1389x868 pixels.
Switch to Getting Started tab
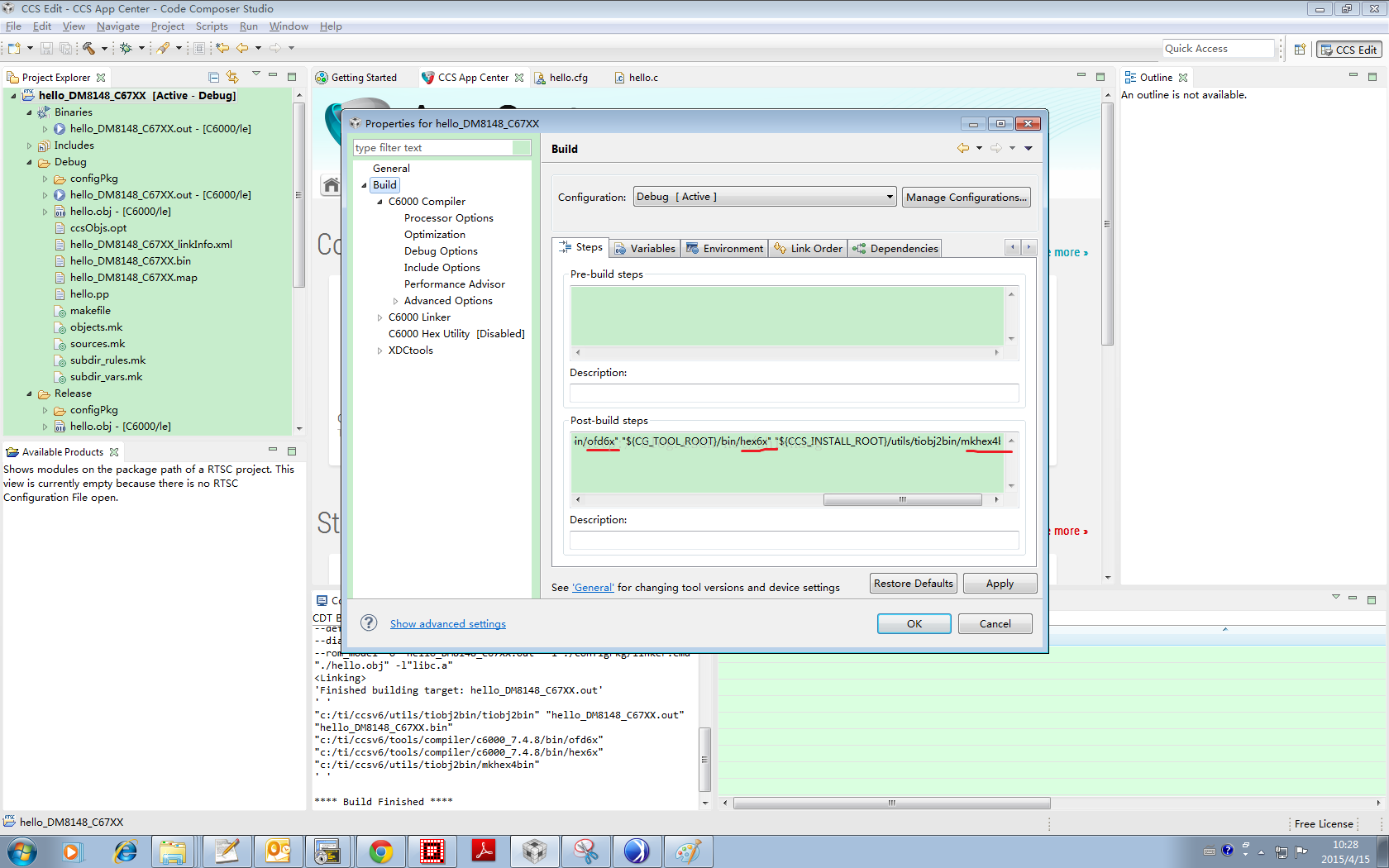point(356,78)
